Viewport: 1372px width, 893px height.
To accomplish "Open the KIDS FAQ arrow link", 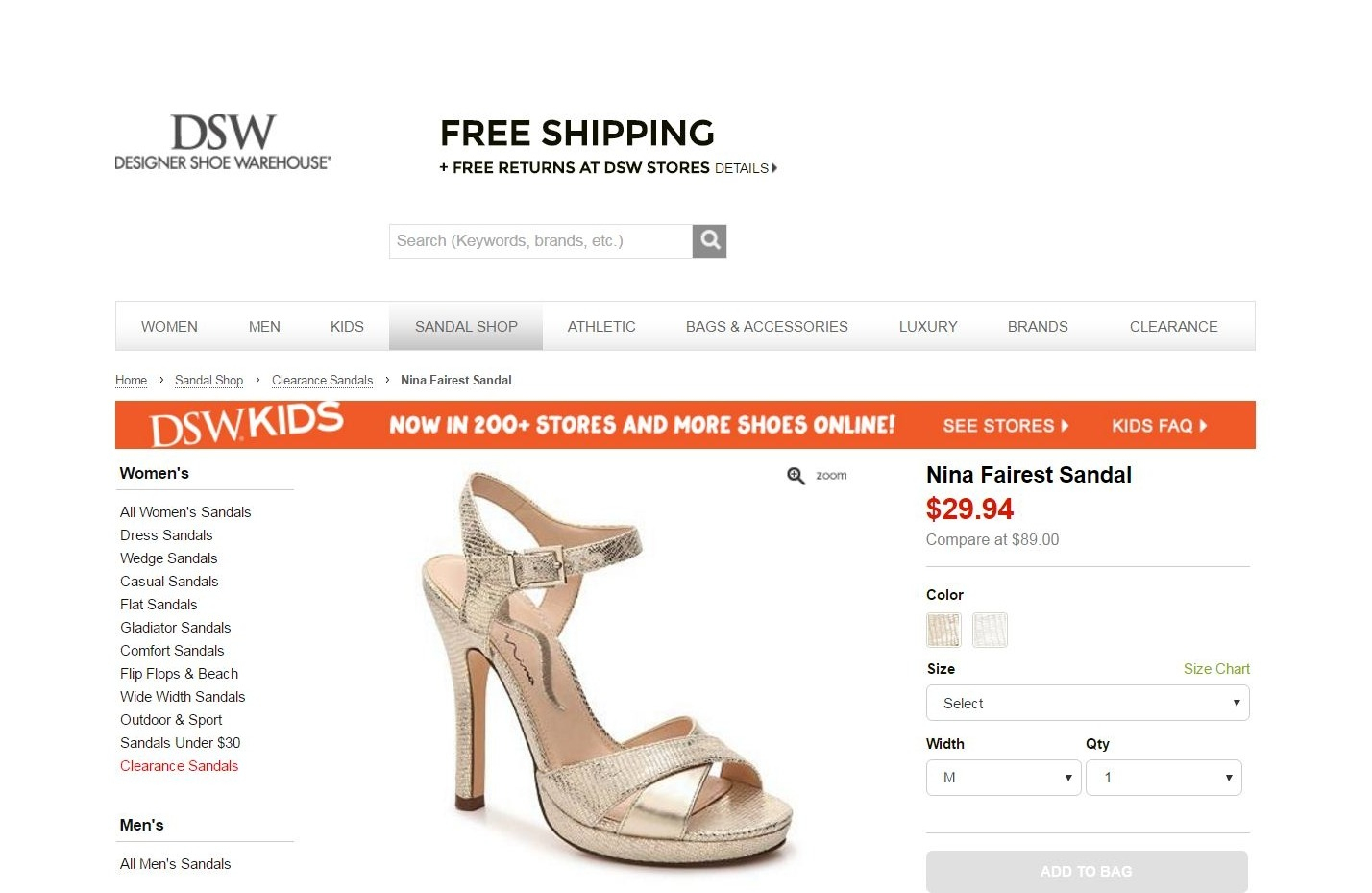I will (x=1159, y=426).
